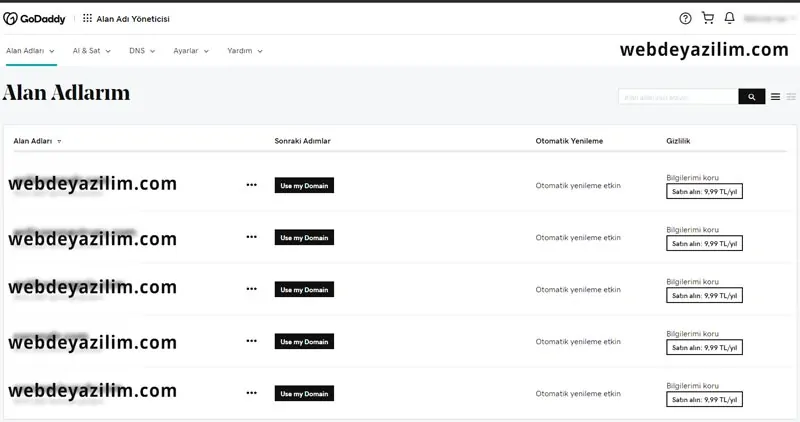Click the Sonraki Adımlar column header
Viewport: 800px width, 422px height.
coord(303,141)
